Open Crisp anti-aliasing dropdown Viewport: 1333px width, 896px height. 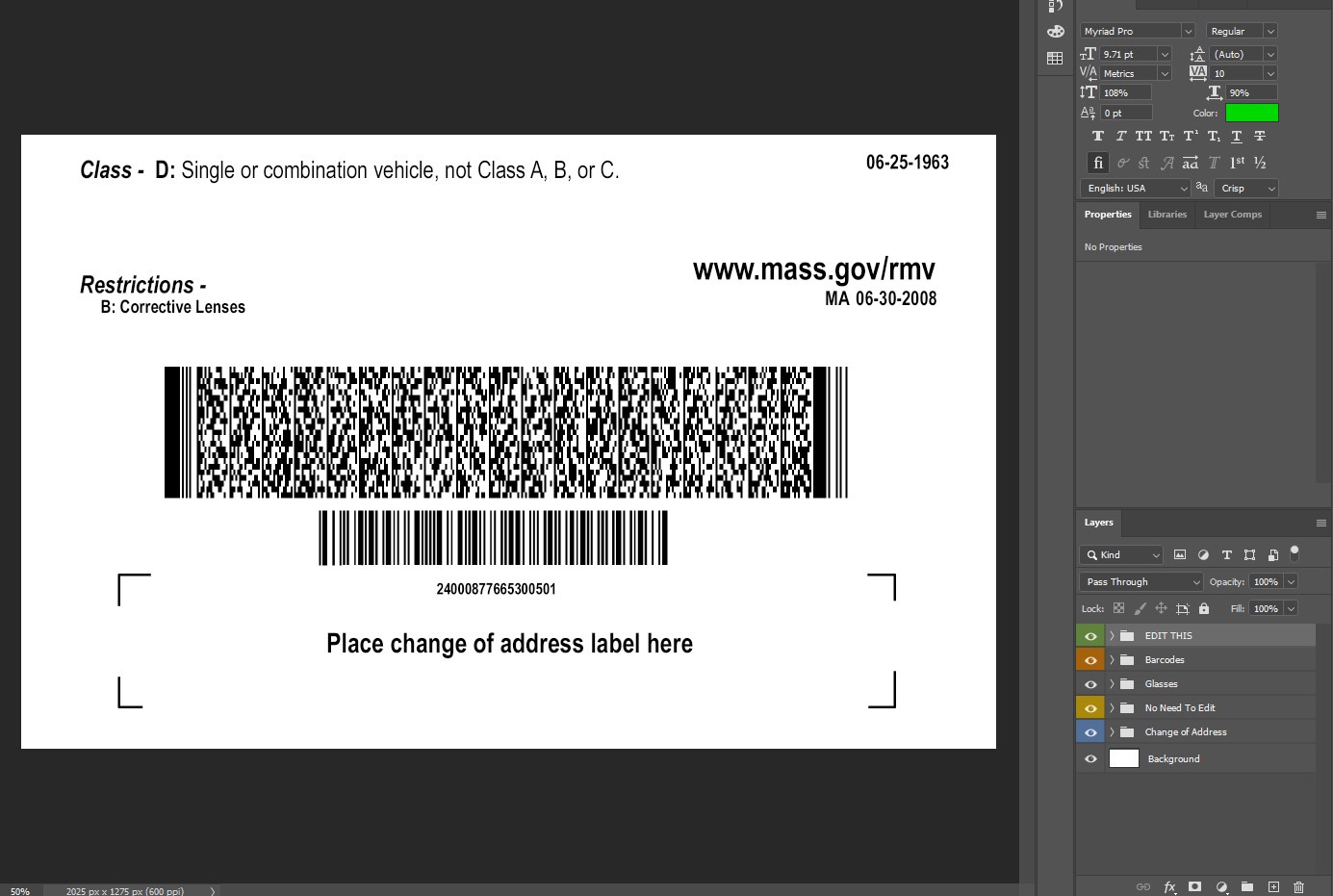pos(1246,189)
